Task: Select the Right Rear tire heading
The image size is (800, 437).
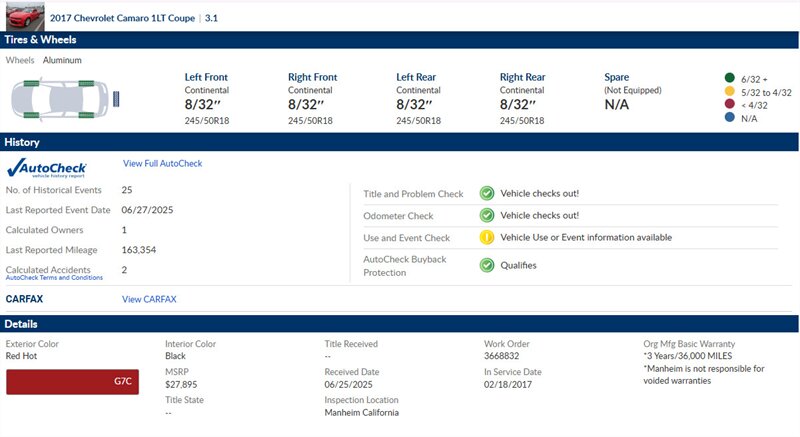Action: tap(522, 77)
